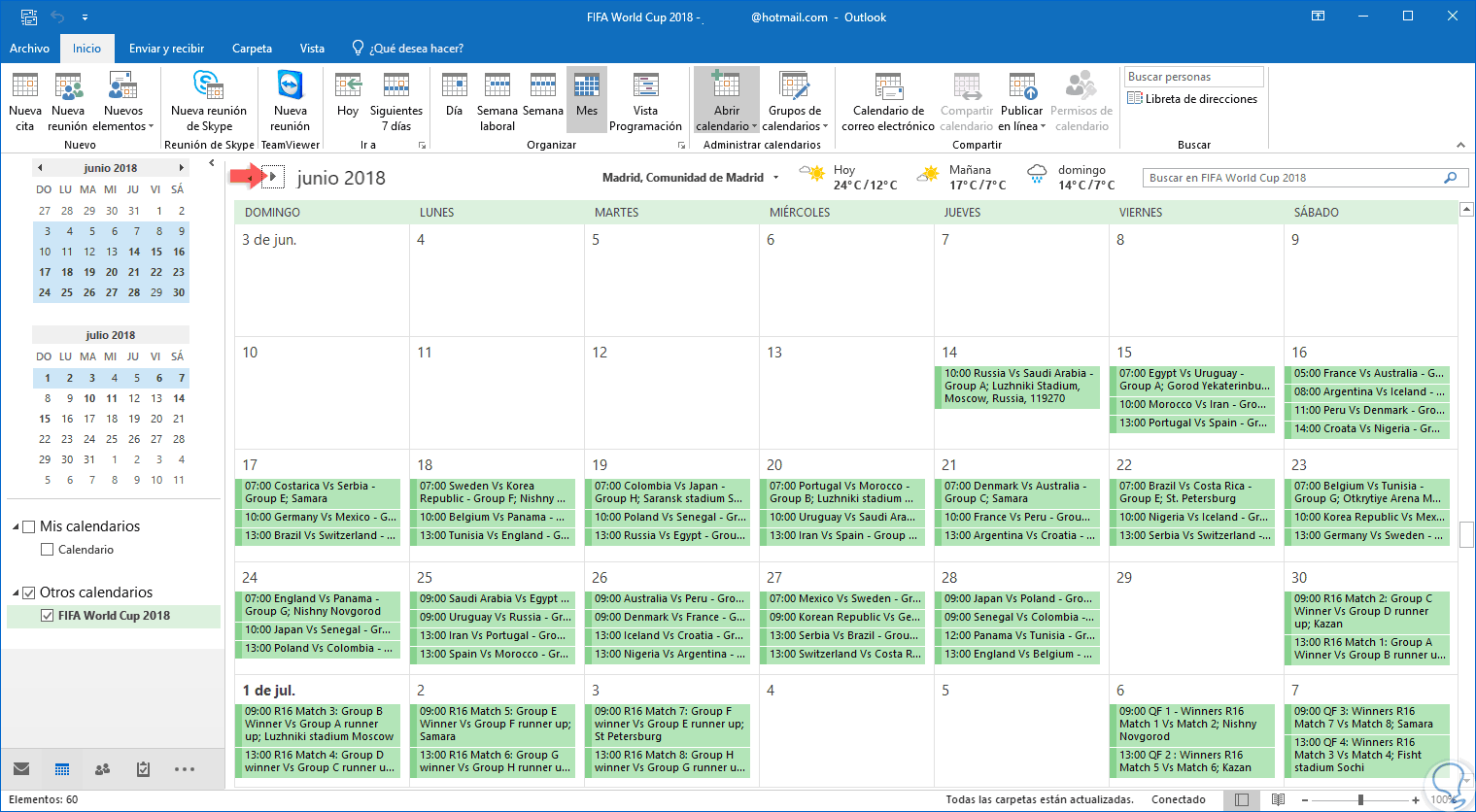Open the QF 1 - Winners R16 event
The height and width of the screenshot is (812, 1476).
pos(1191,724)
